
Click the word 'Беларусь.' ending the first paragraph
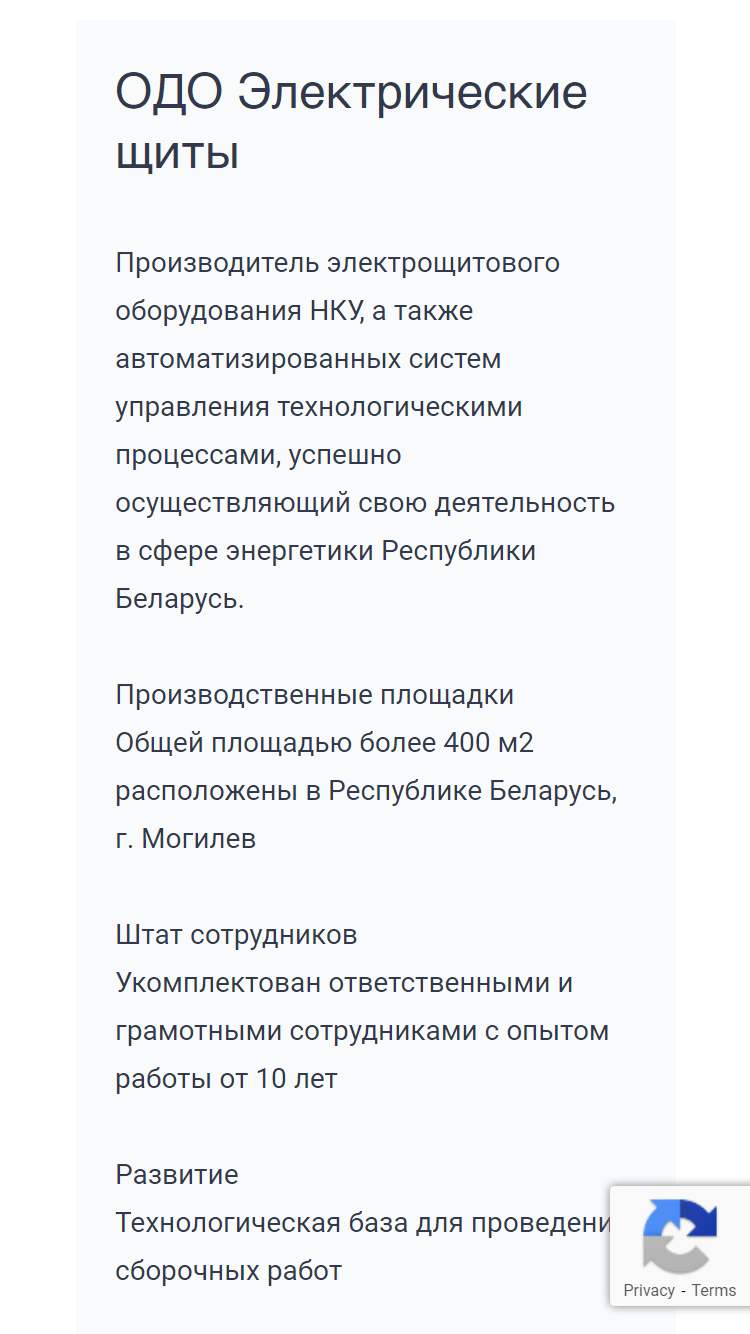click(180, 599)
